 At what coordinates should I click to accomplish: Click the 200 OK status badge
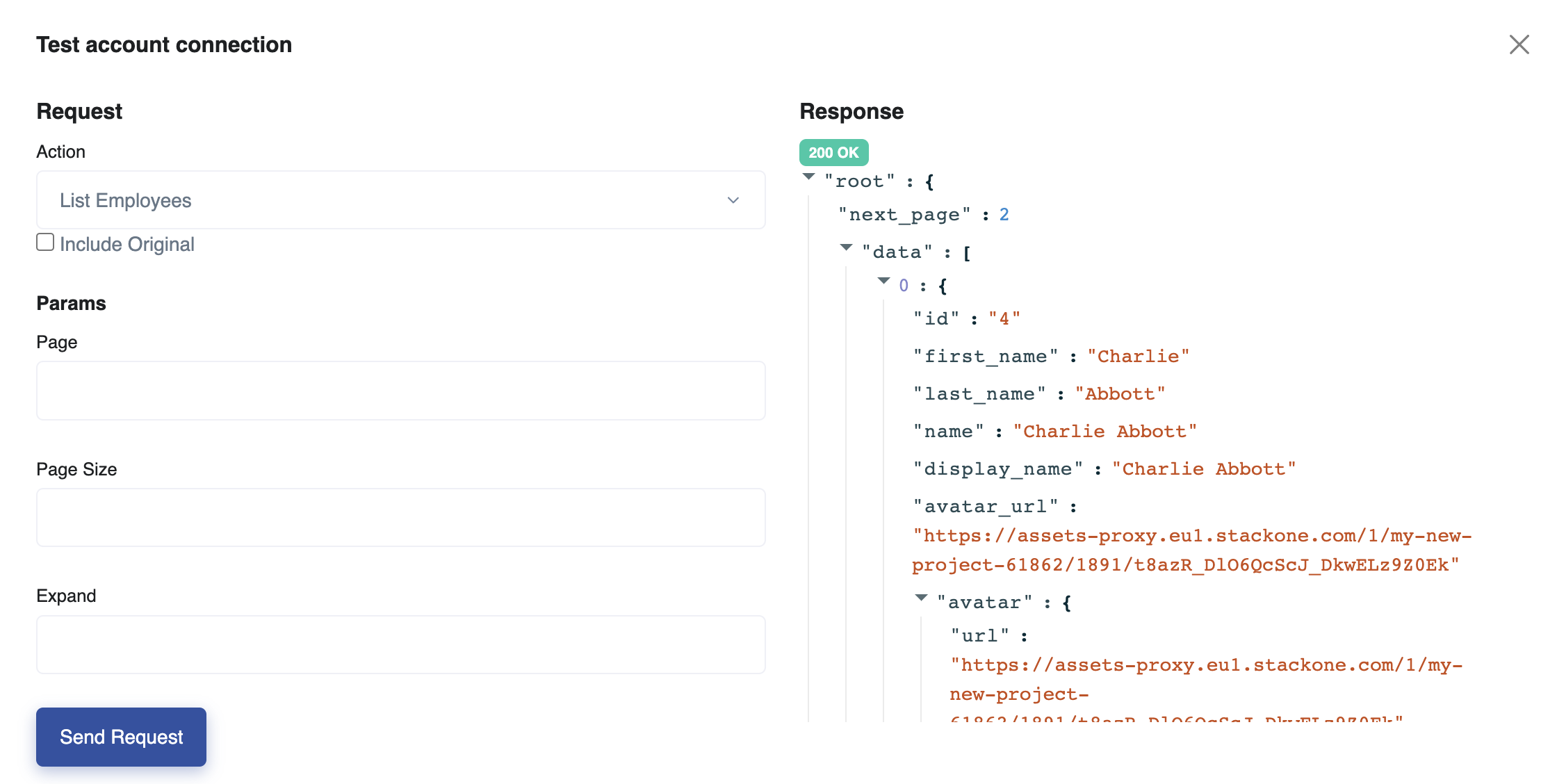(x=833, y=152)
